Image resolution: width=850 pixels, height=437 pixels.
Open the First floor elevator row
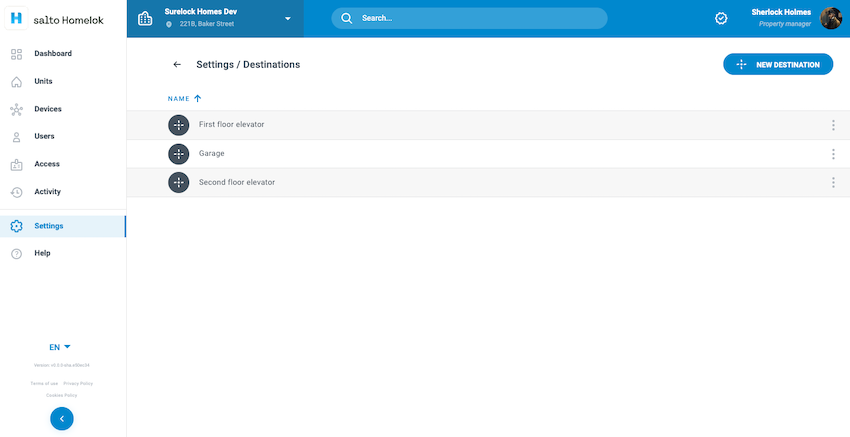coord(488,125)
